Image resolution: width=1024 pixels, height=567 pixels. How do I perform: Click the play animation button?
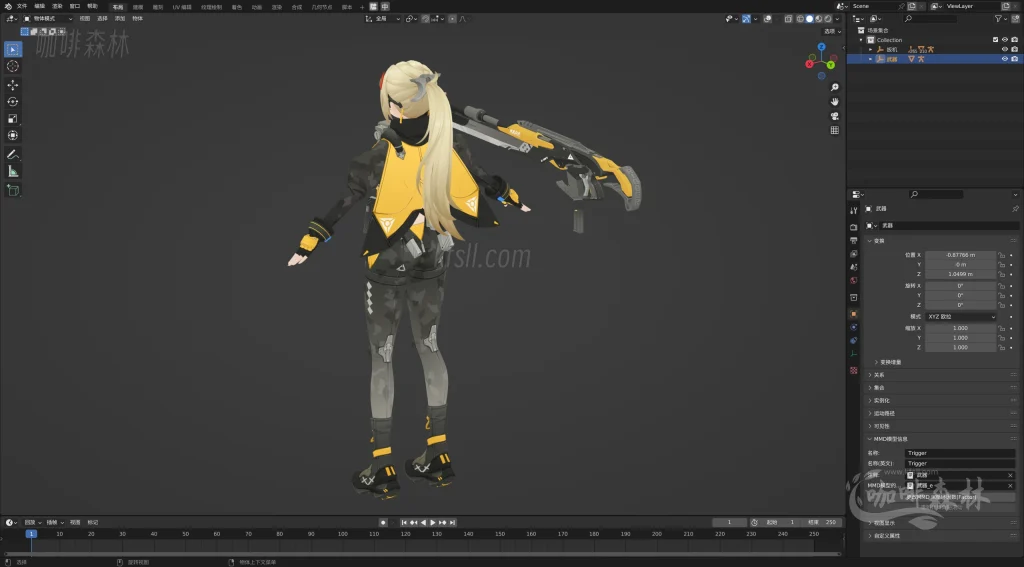pos(433,523)
